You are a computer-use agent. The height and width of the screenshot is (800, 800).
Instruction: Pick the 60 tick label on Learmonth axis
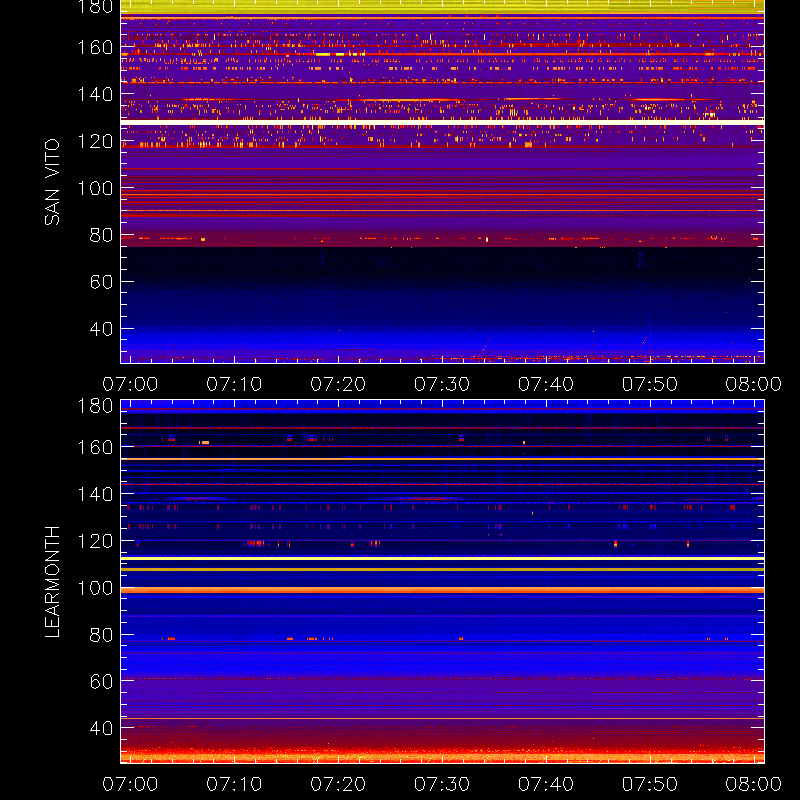tap(101, 681)
